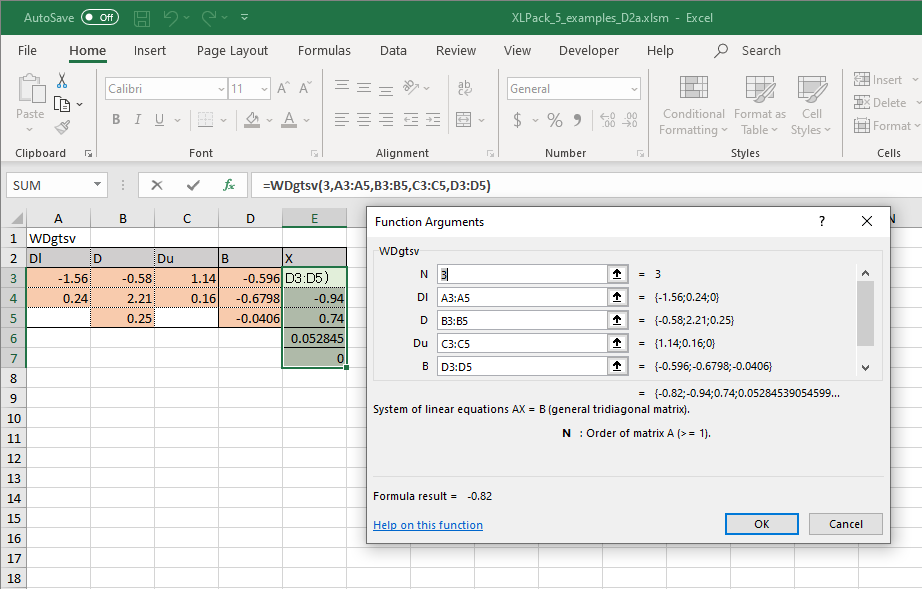Open the Font Color dropdown arrow

(x=306, y=121)
